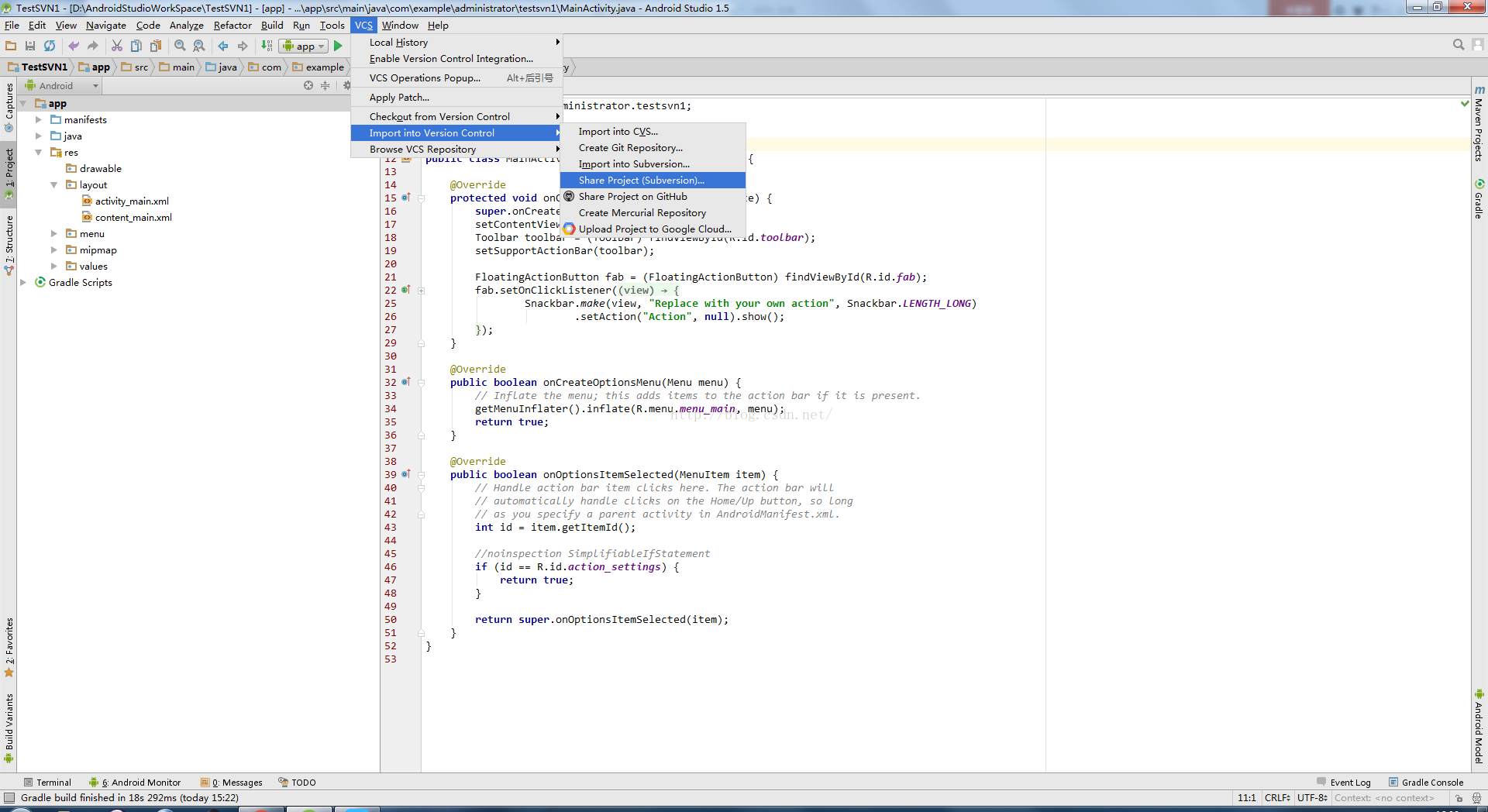The height and width of the screenshot is (812, 1488).
Task: Collapse the res folder node
Action: pyautogui.click(x=39, y=152)
